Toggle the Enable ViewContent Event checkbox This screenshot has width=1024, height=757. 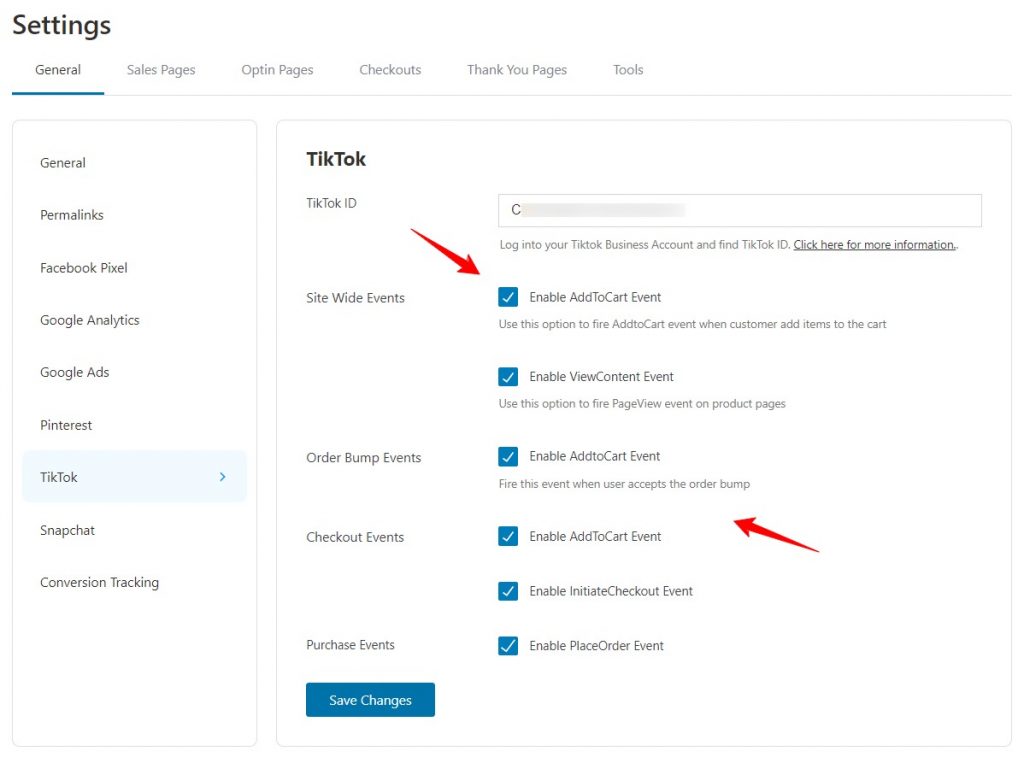click(x=508, y=377)
